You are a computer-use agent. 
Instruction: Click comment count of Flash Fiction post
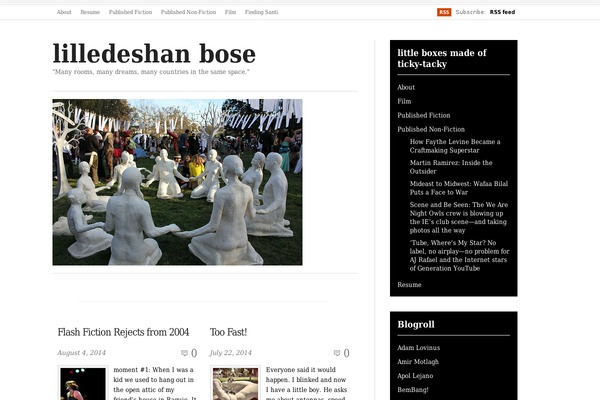[194, 353]
